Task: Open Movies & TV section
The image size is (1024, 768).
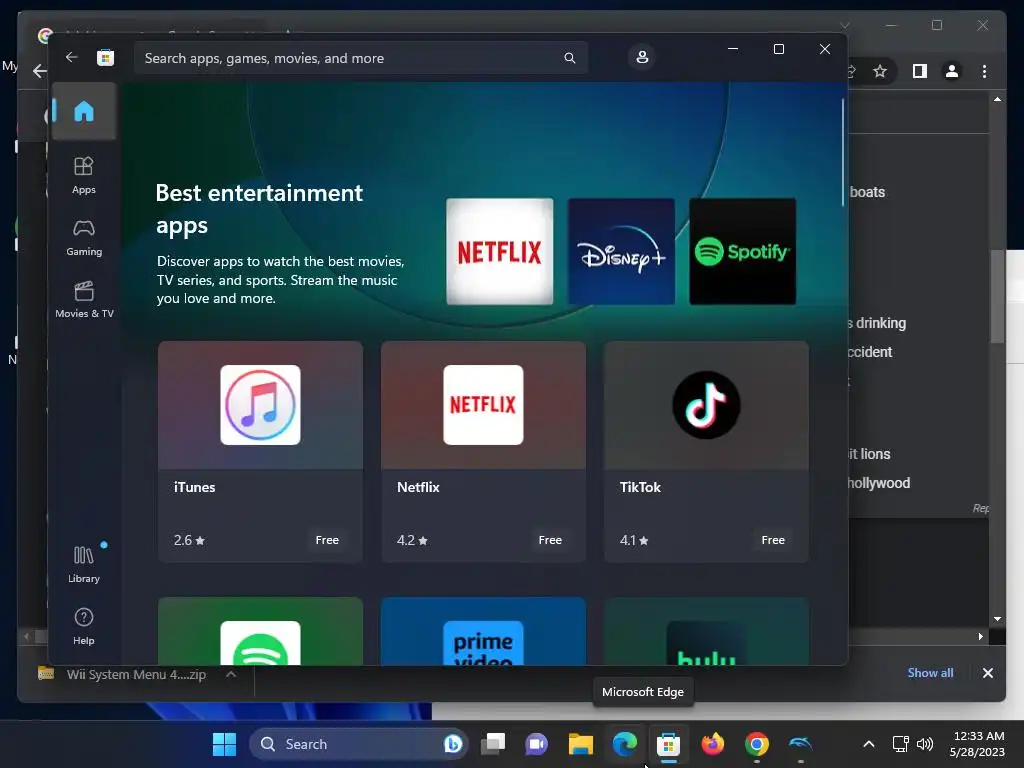Action: point(84,300)
